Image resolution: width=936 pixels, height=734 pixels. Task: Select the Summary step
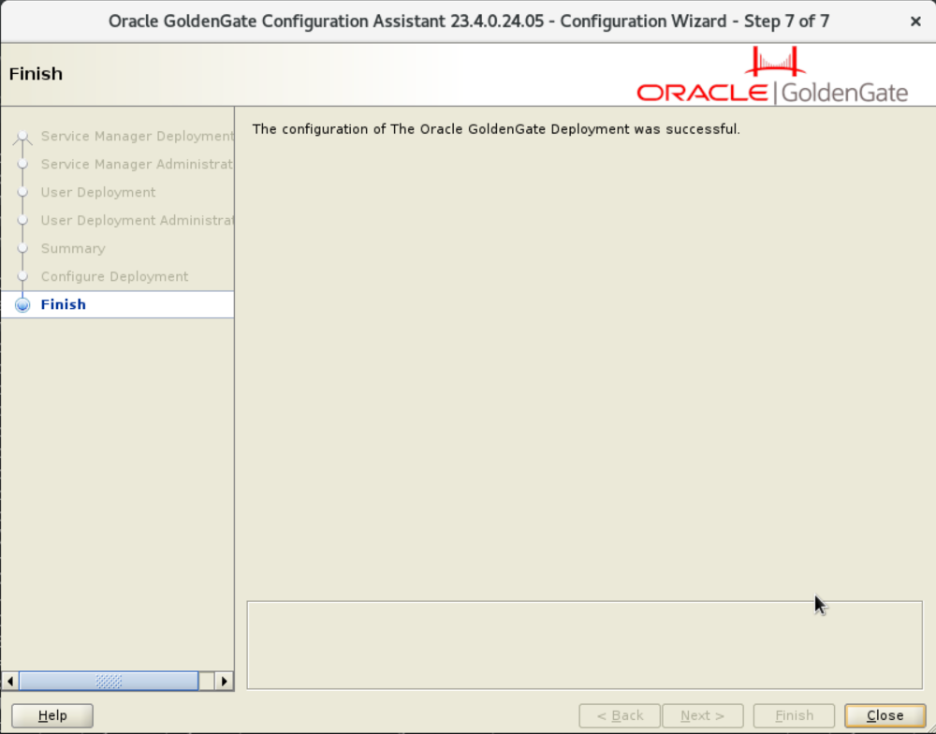73,248
